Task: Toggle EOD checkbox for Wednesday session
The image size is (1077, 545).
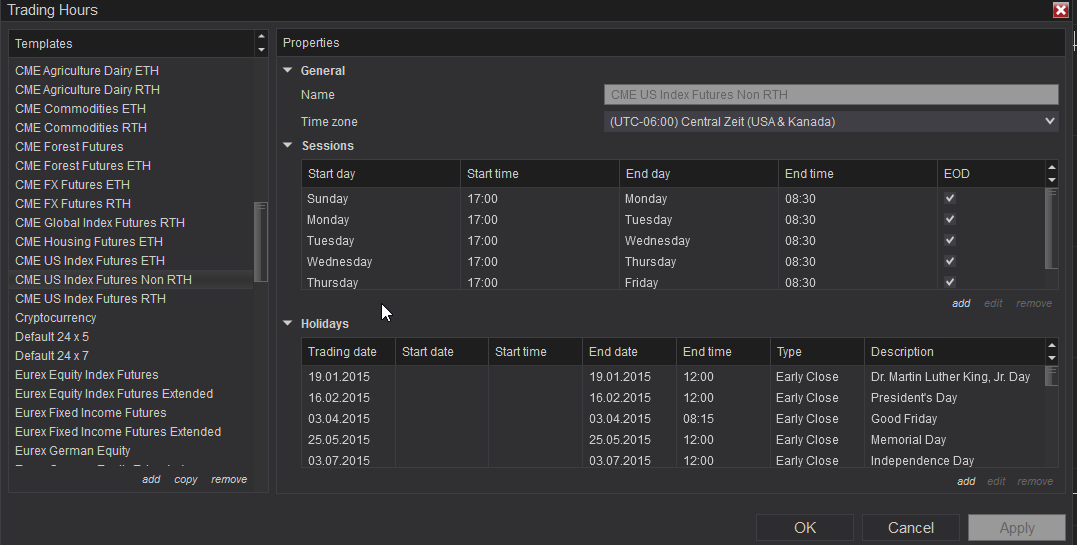Action: click(950, 261)
